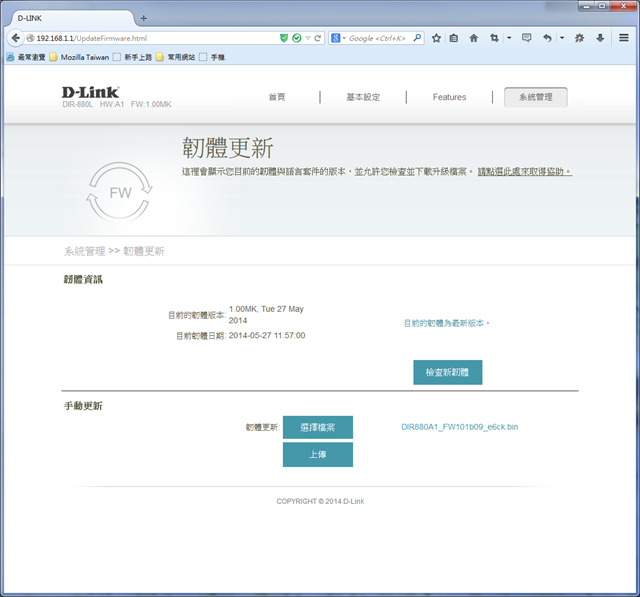The width and height of the screenshot is (640, 597).
Task: Select the 手動更新 section heading
Action: tap(83, 406)
